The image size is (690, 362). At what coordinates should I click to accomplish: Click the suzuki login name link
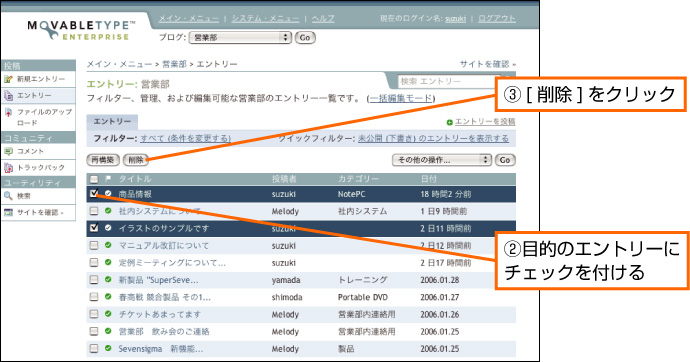click(x=455, y=19)
